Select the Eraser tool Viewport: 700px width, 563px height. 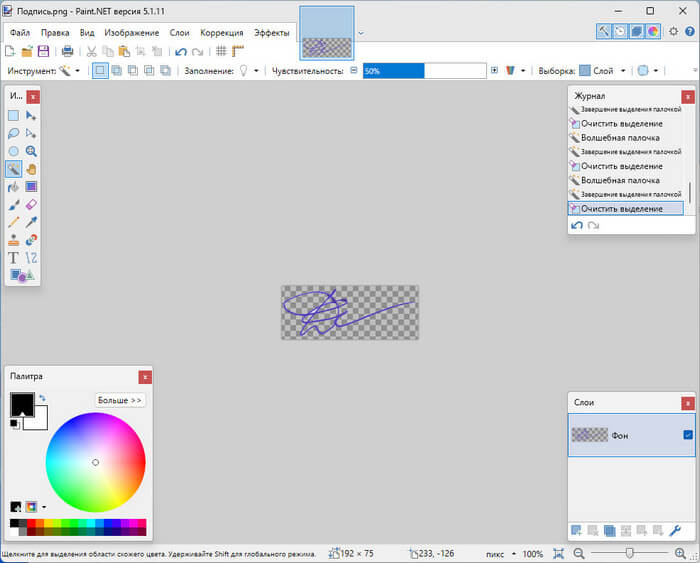(31, 204)
